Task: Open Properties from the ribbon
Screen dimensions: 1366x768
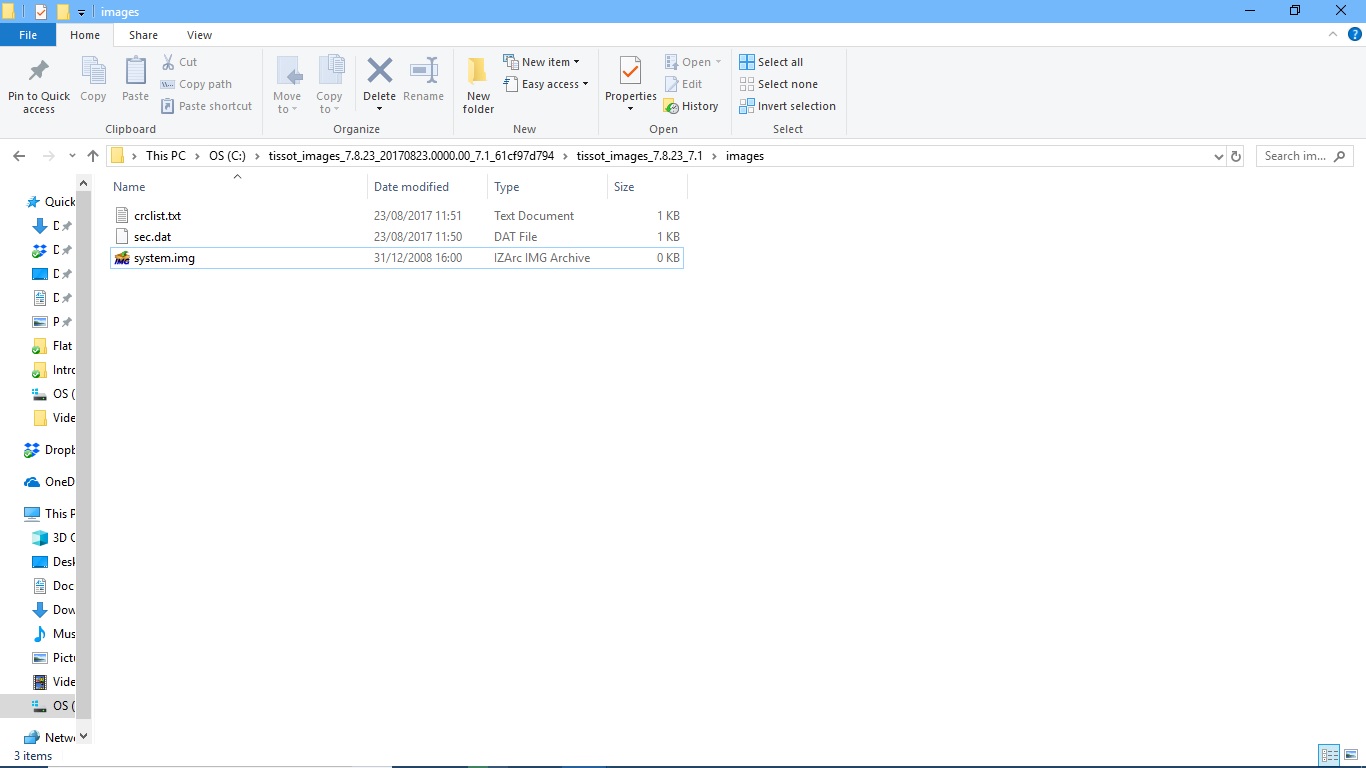Action: click(630, 72)
